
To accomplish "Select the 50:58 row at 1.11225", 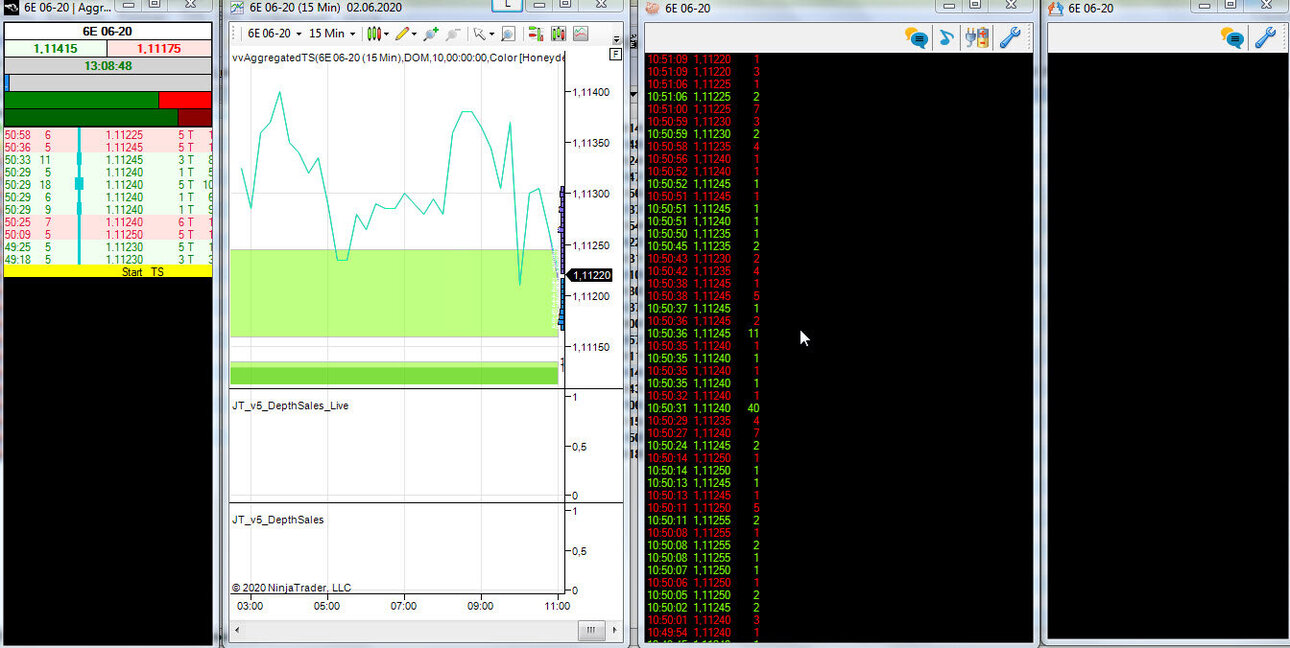I will pos(108,134).
